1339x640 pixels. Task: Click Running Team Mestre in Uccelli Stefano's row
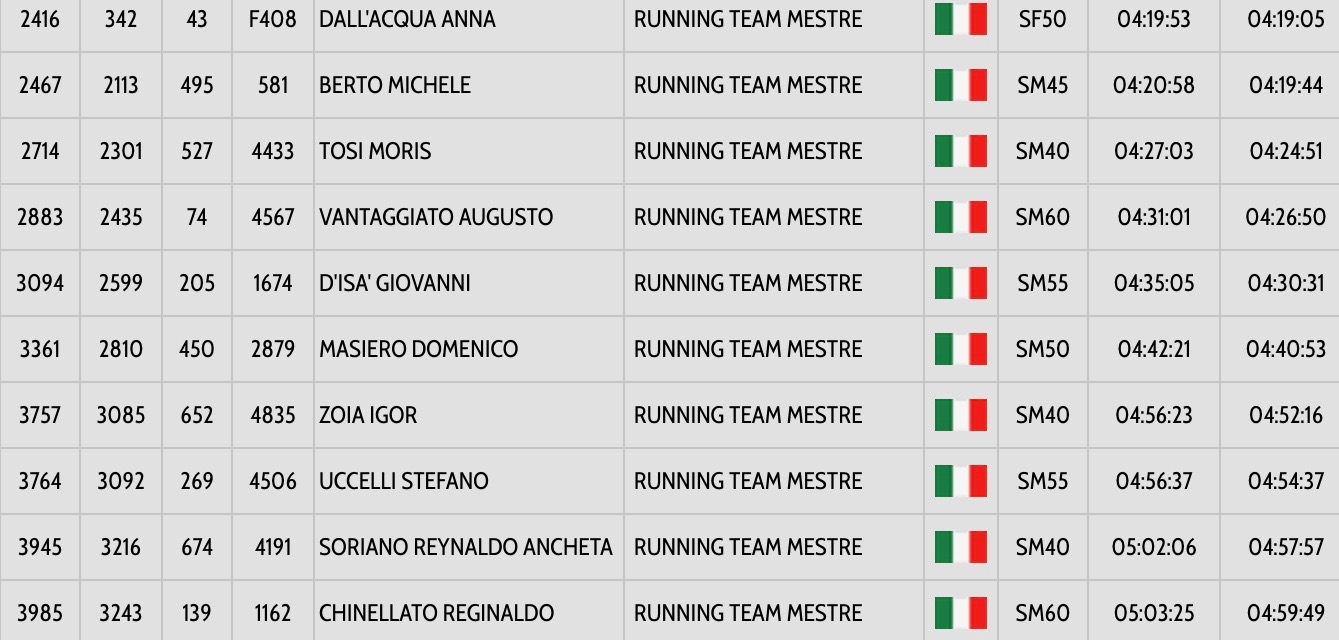(x=748, y=481)
